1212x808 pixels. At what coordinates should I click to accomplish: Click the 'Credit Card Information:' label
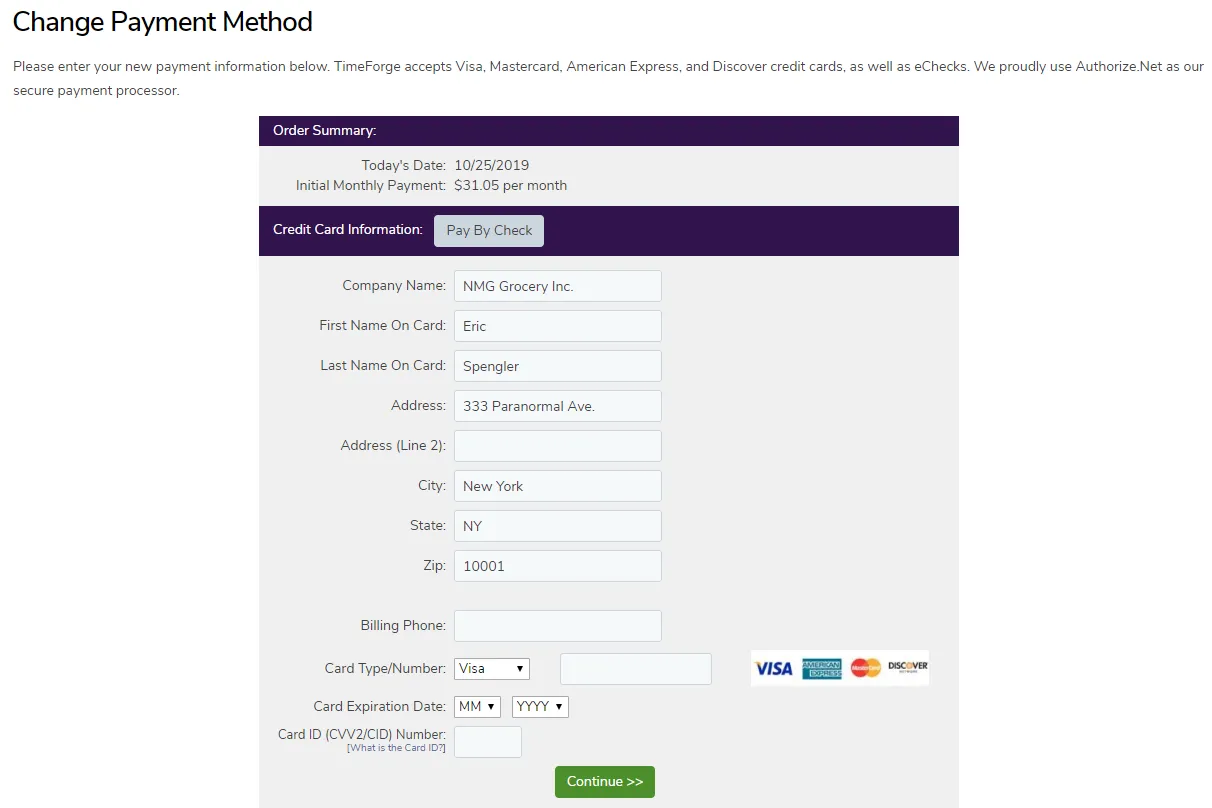point(348,230)
